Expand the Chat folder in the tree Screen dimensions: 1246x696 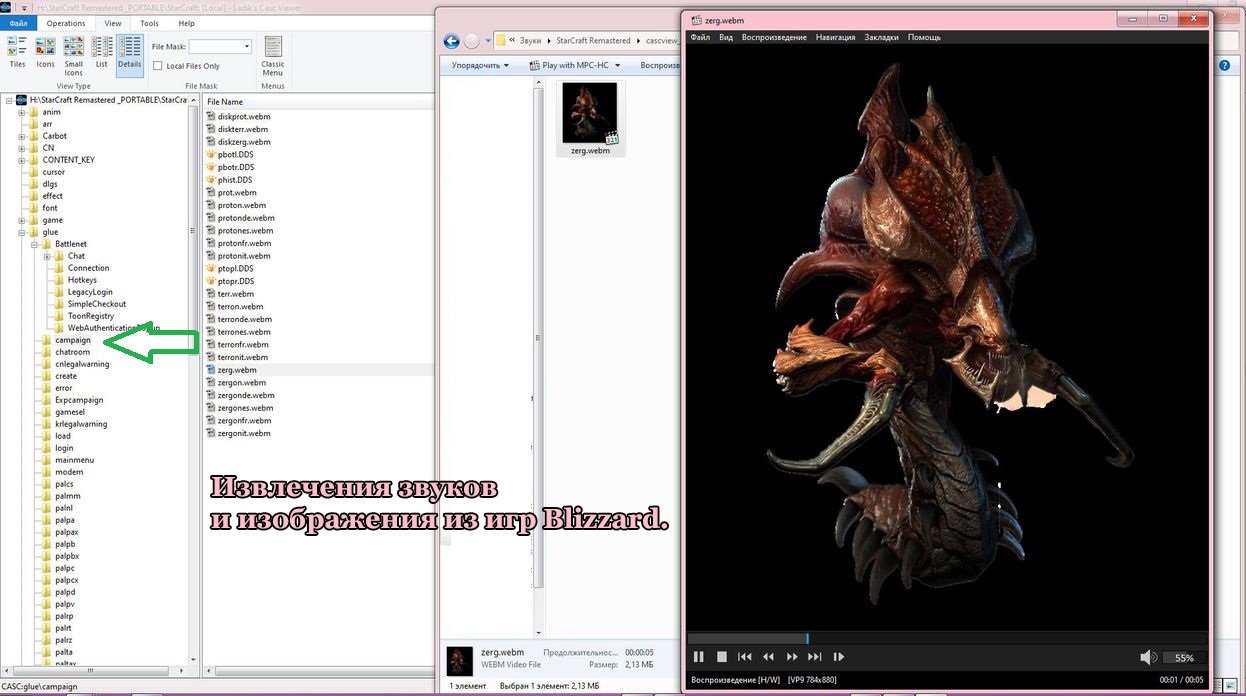click(x=46, y=256)
